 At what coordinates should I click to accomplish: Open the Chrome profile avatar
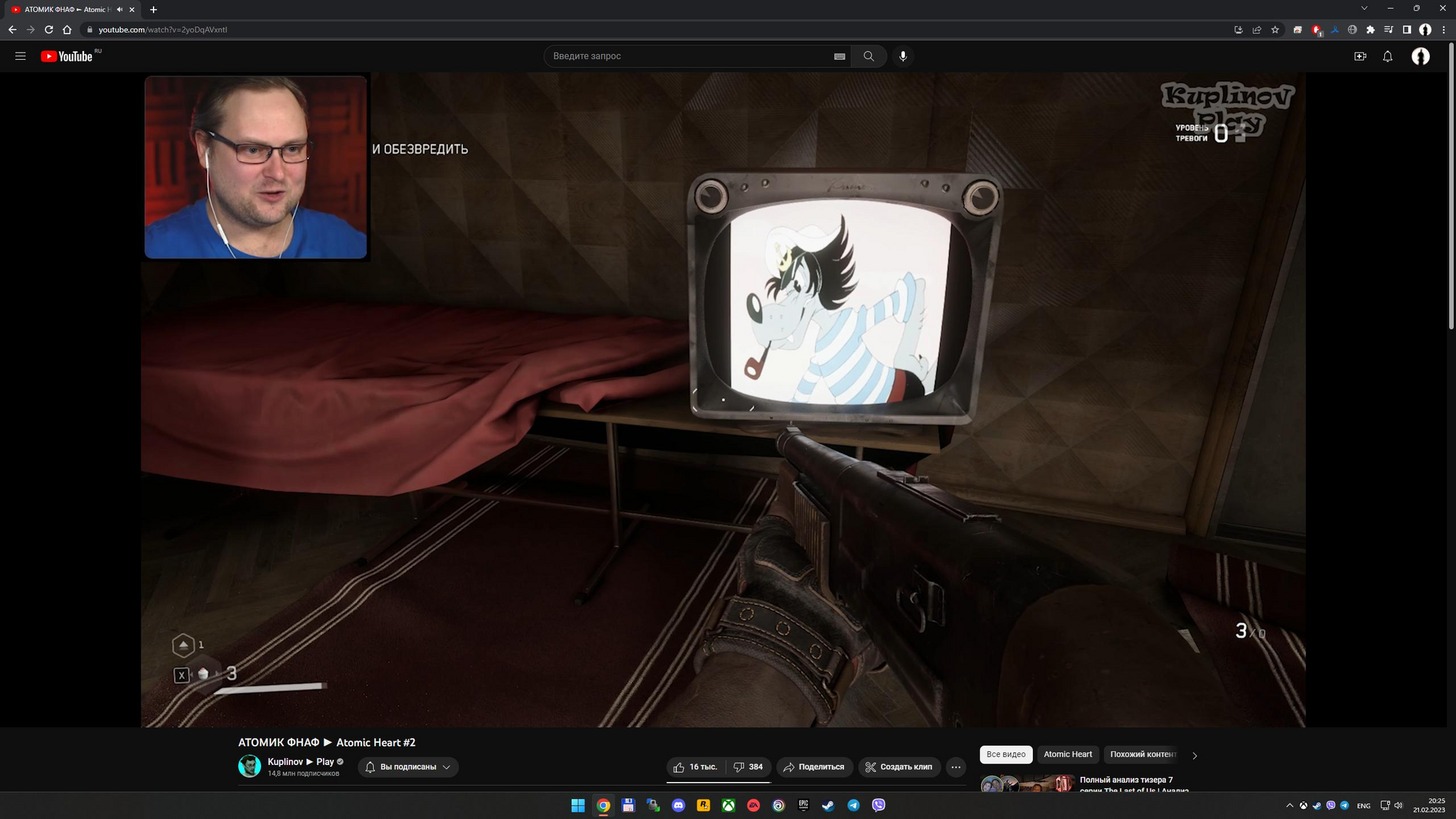[x=1425, y=30]
